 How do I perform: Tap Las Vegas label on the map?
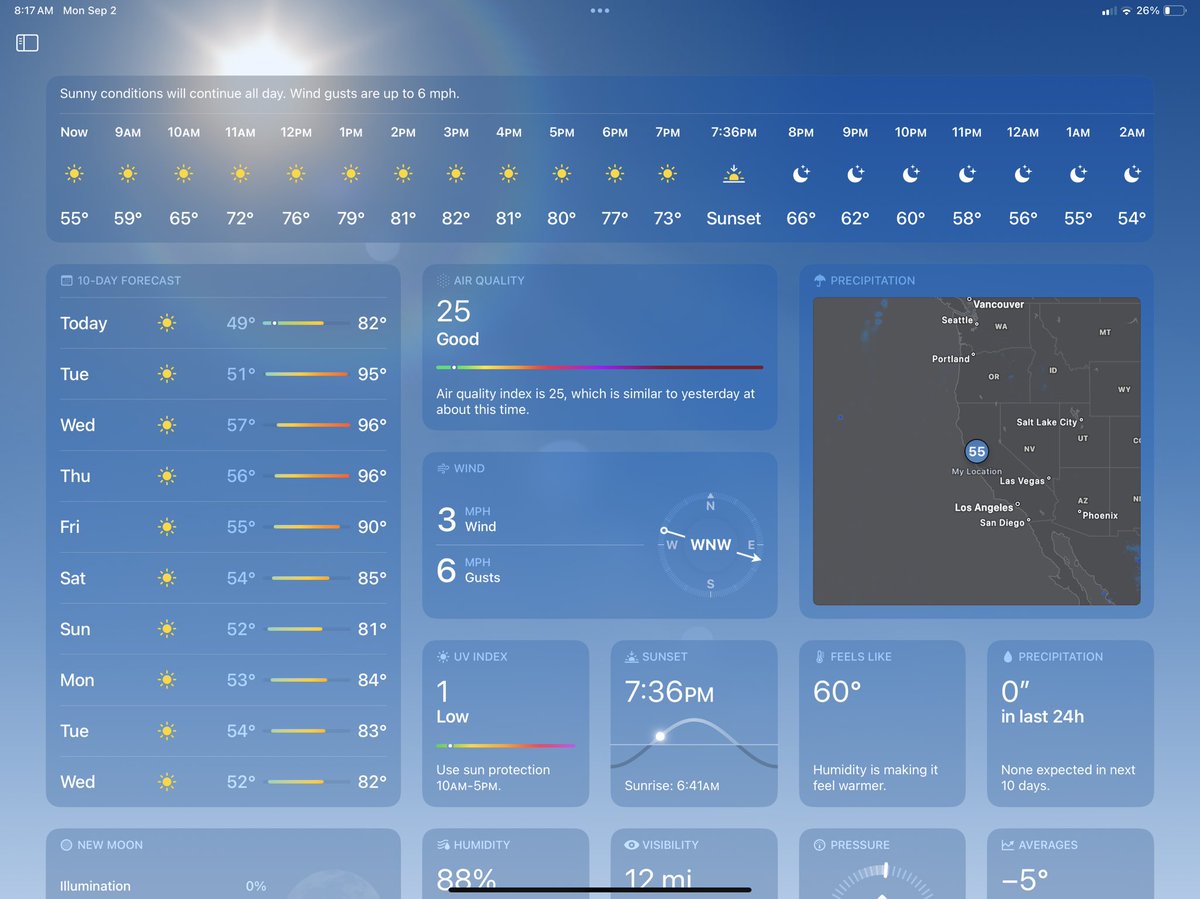click(x=1022, y=481)
